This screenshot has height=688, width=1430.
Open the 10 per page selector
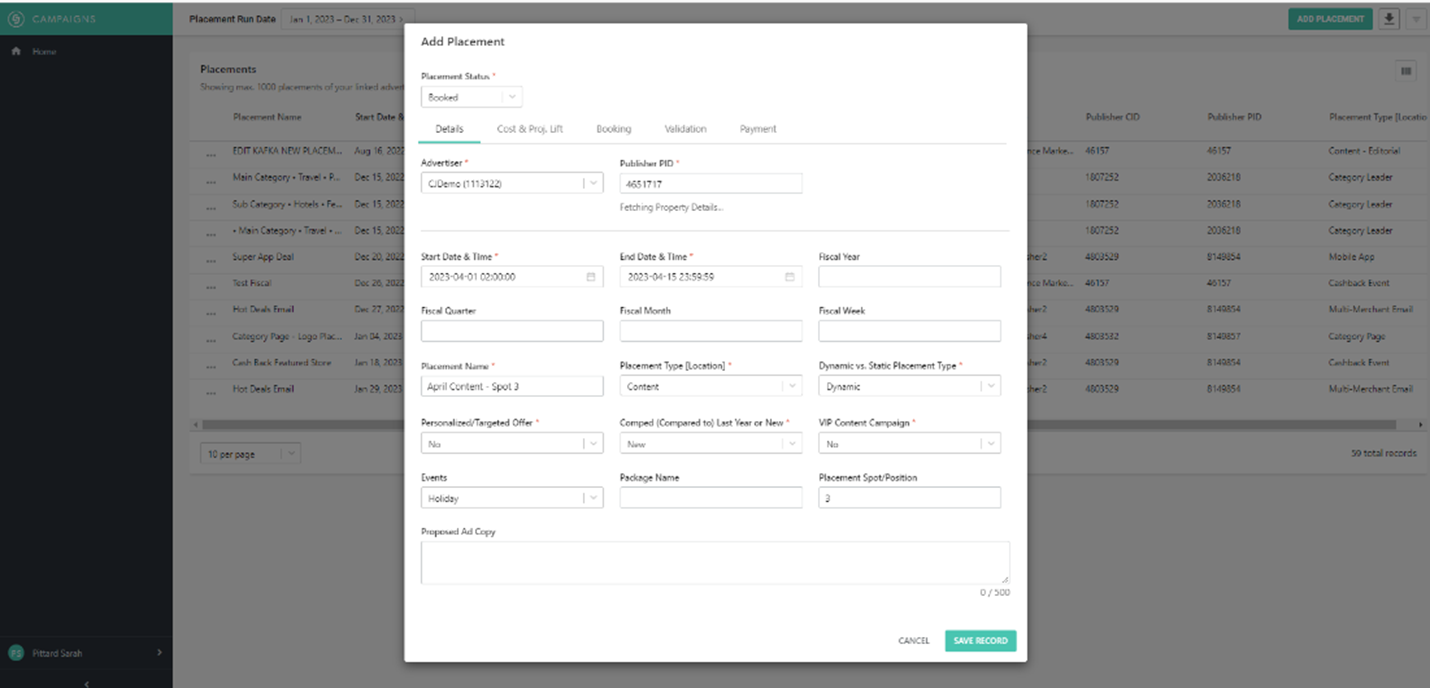[x=250, y=452]
